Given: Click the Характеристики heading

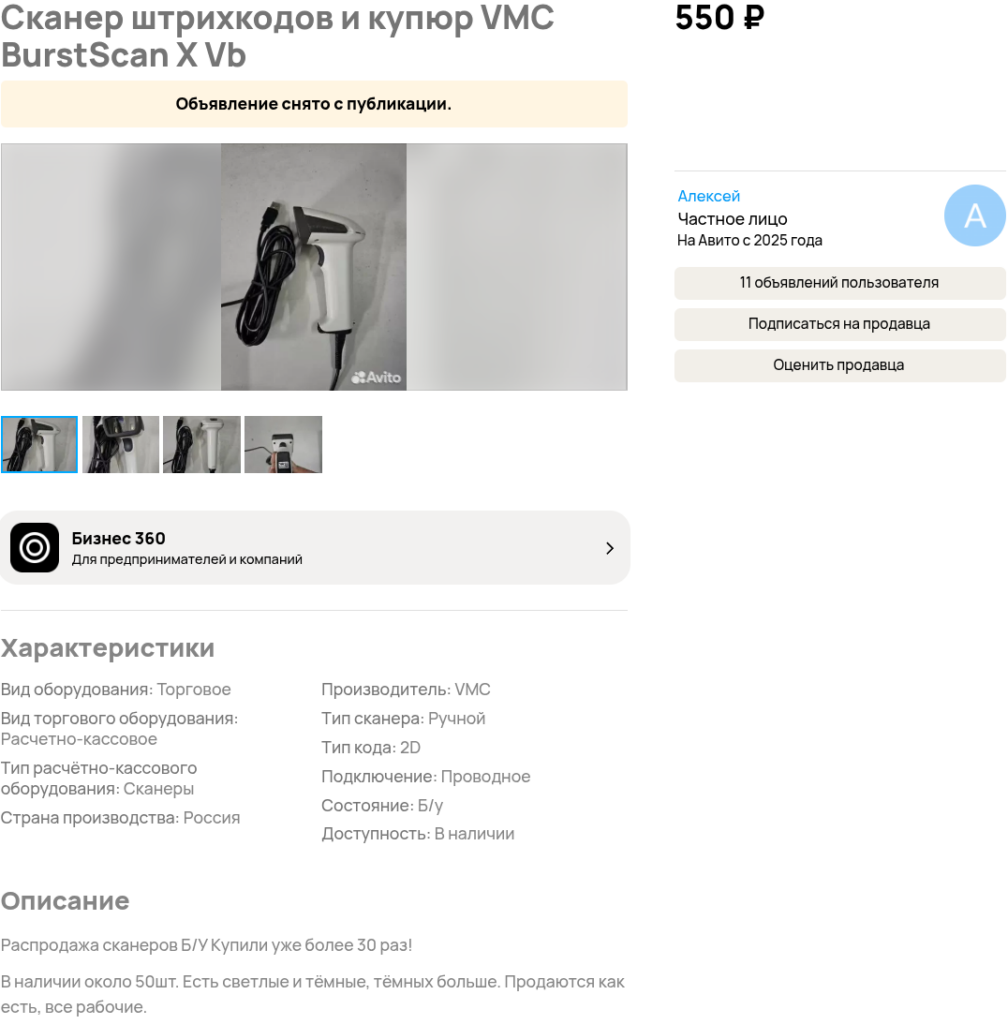Looking at the screenshot, I should [108, 648].
